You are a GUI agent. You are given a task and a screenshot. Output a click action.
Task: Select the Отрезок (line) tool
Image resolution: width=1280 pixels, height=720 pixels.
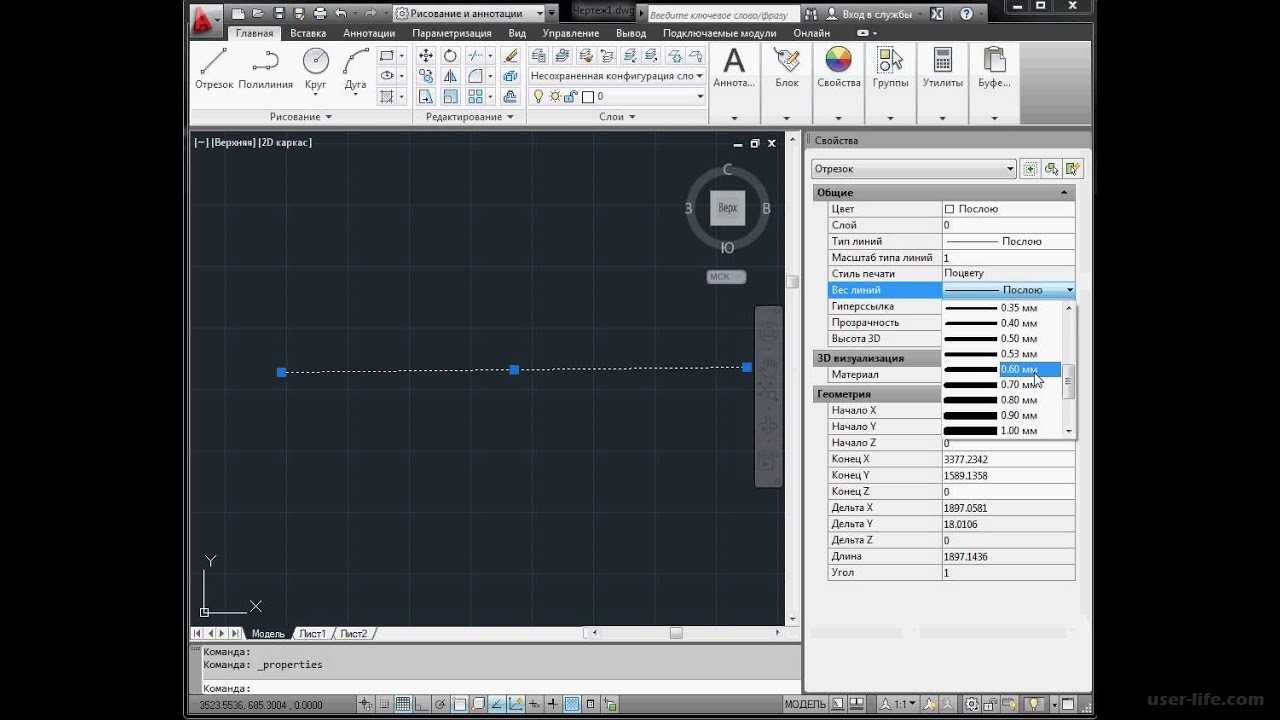(x=214, y=70)
